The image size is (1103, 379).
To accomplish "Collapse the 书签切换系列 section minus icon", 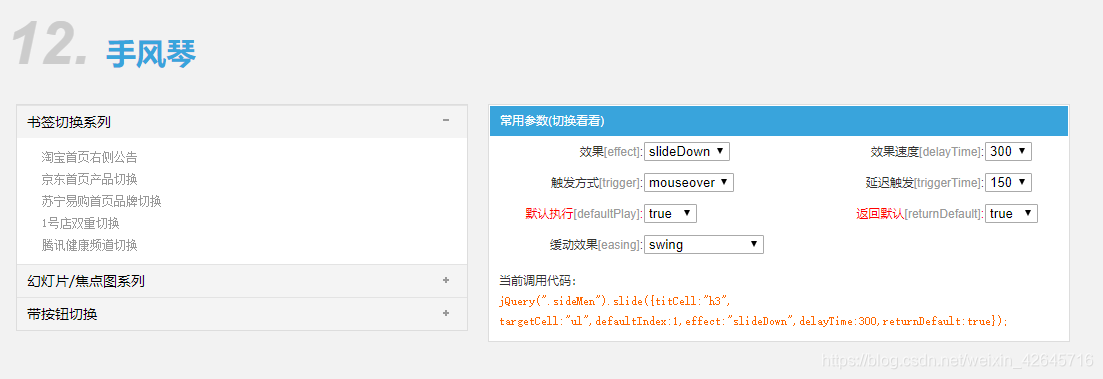I will tap(445, 121).
